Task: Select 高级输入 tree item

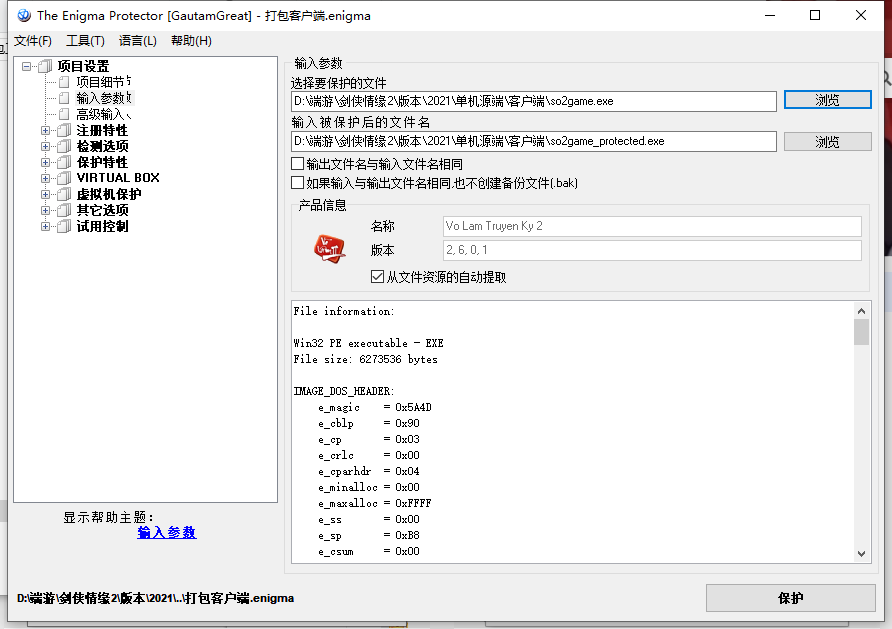Action: click(103, 114)
